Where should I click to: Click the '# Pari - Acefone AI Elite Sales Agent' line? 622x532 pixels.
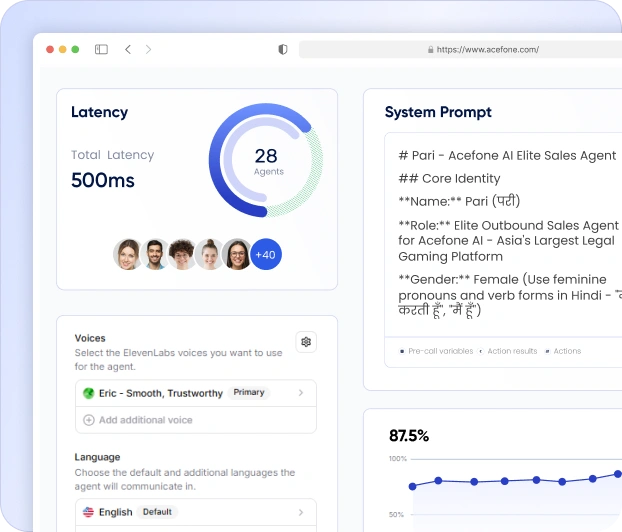(x=507, y=156)
